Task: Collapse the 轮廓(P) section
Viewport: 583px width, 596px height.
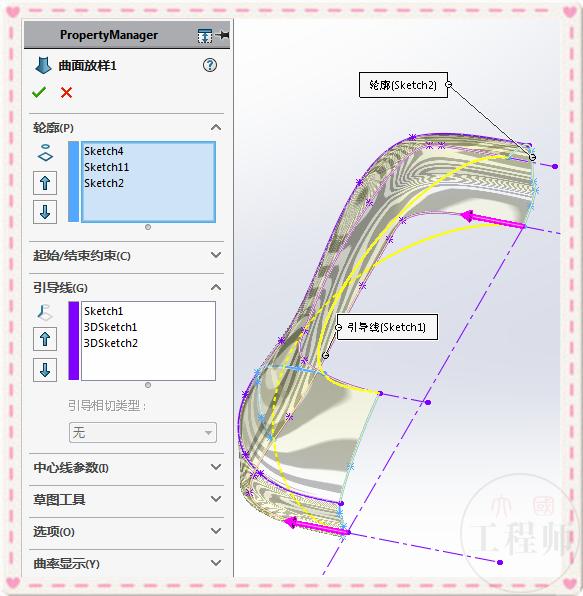Action: coord(216,127)
